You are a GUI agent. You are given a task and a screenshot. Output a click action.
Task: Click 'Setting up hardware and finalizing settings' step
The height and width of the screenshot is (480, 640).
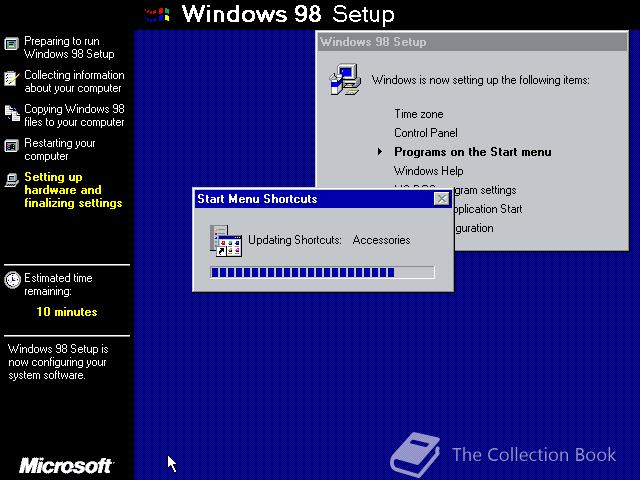pyautogui.click(x=73, y=190)
